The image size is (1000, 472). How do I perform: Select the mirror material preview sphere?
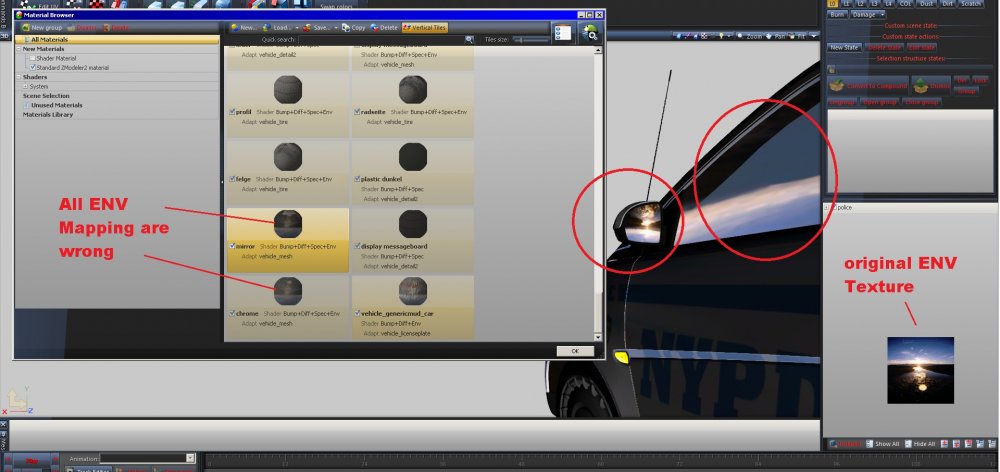click(x=288, y=225)
